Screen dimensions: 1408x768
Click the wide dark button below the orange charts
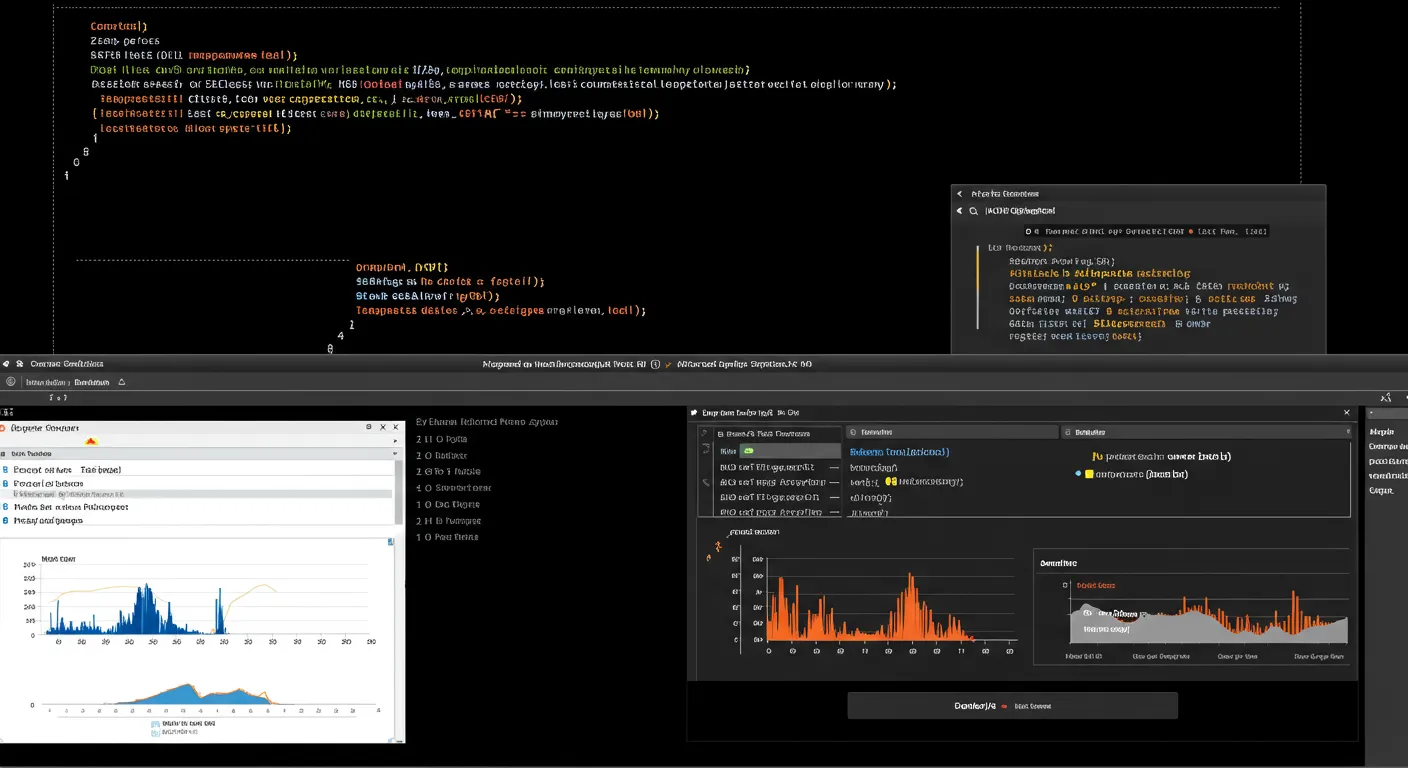(x=1012, y=706)
